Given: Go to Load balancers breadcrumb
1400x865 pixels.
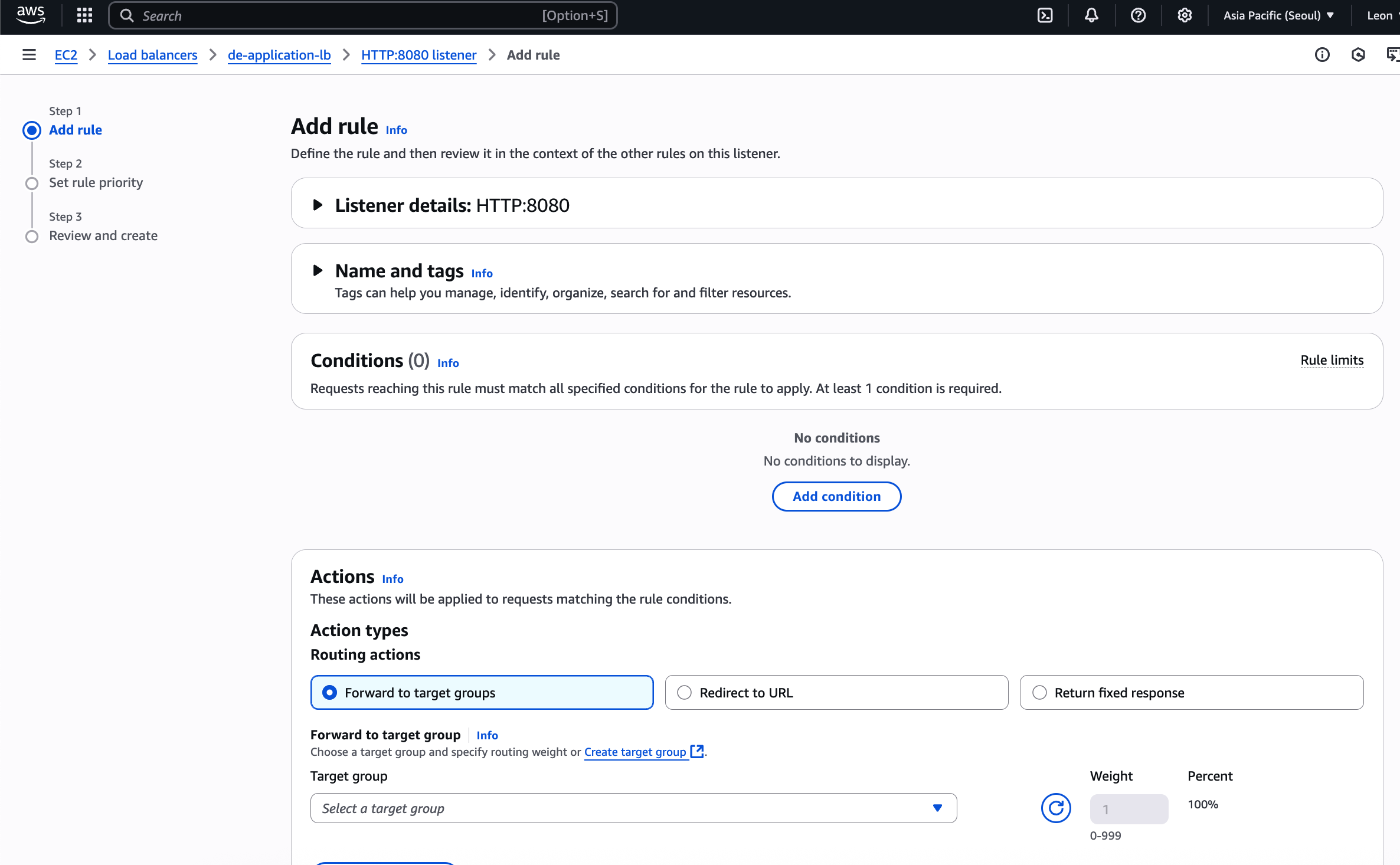Looking at the screenshot, I should [152, 55].
